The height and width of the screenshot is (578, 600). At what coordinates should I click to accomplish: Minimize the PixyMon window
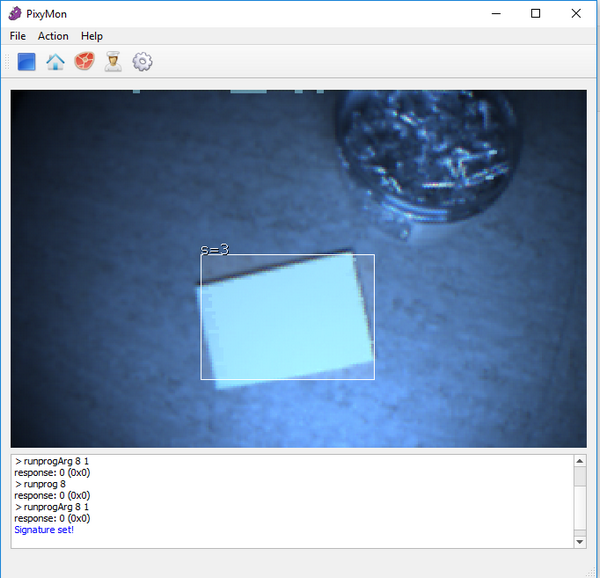(x=496, y=14)
